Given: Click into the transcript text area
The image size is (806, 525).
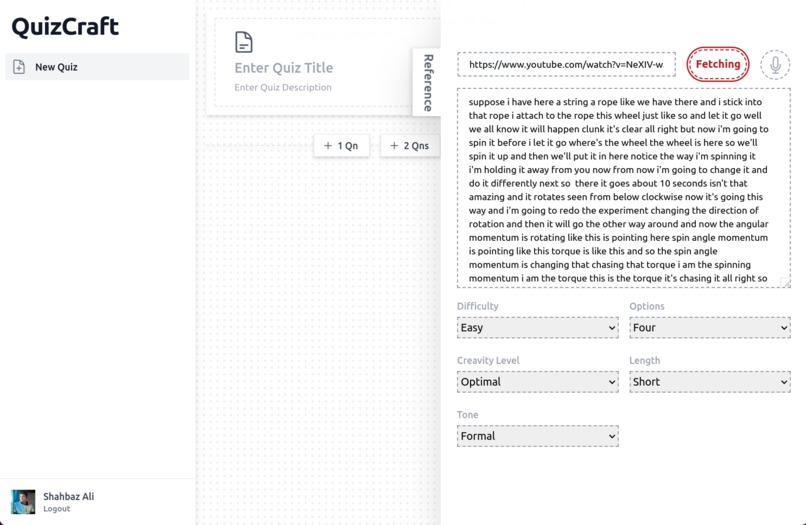Looking at the screenshot, I should click(x=624, y=188).
